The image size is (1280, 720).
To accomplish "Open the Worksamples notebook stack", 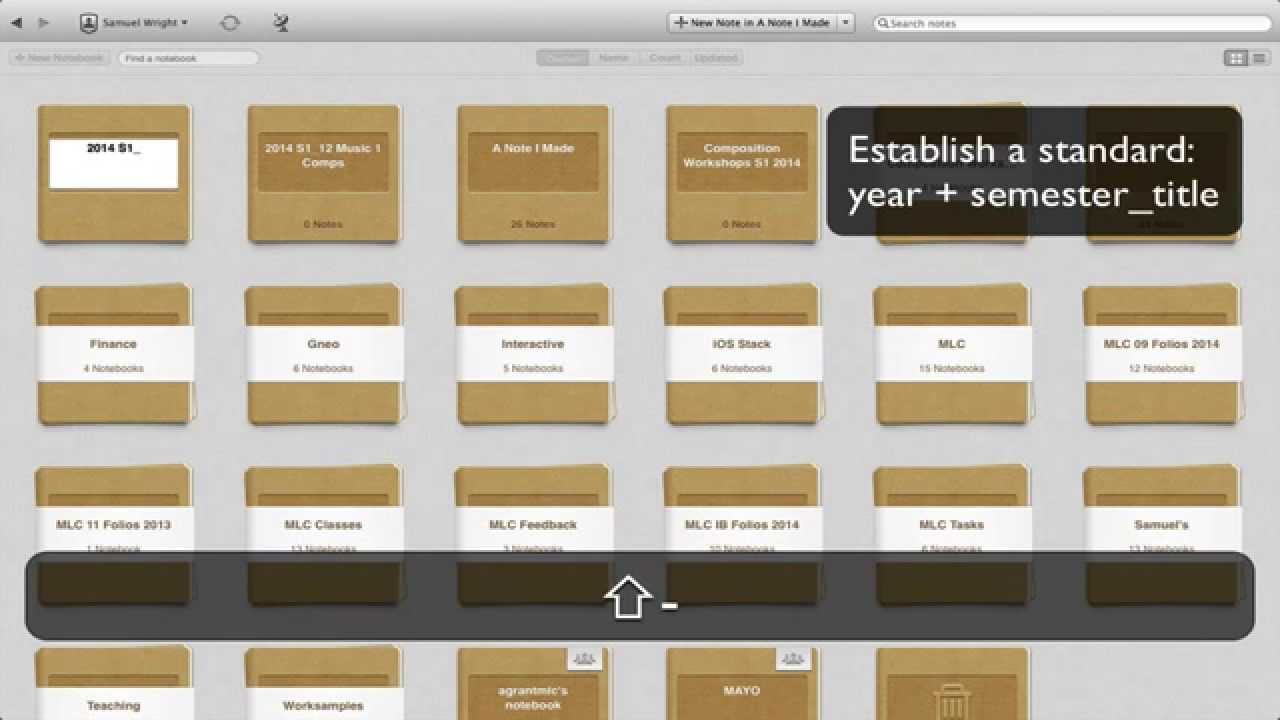I will point(323,684).
